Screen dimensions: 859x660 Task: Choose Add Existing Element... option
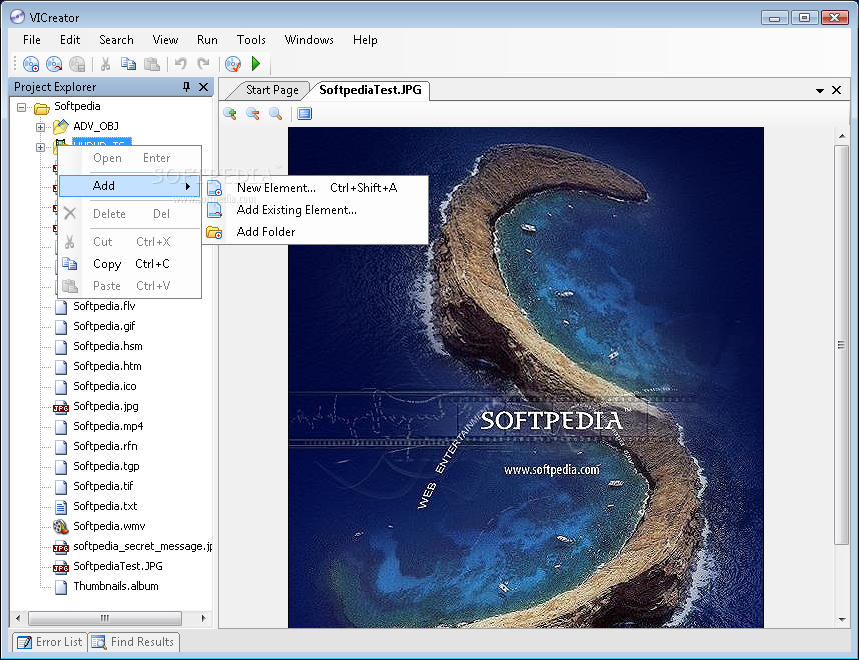[316, 210]
